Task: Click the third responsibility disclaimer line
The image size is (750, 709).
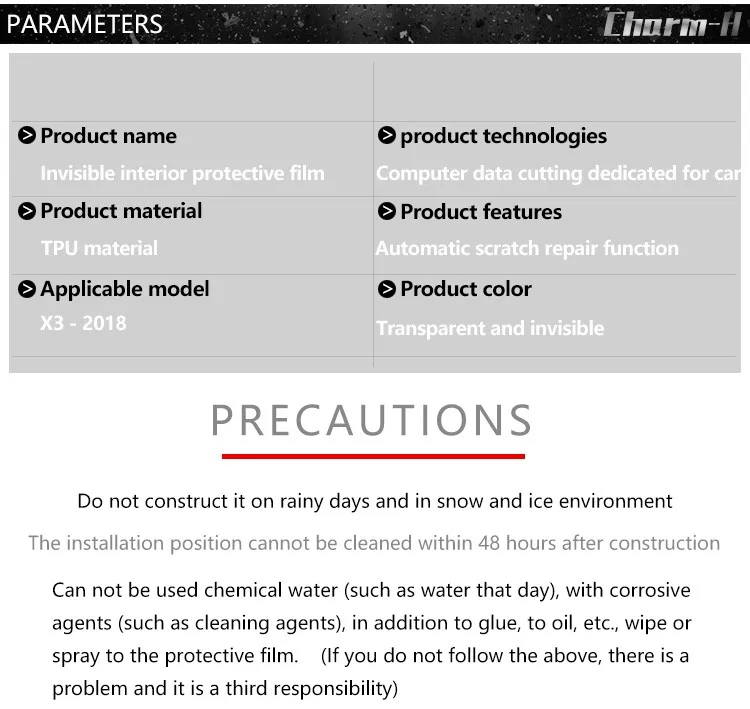Action: click(225, 689)
